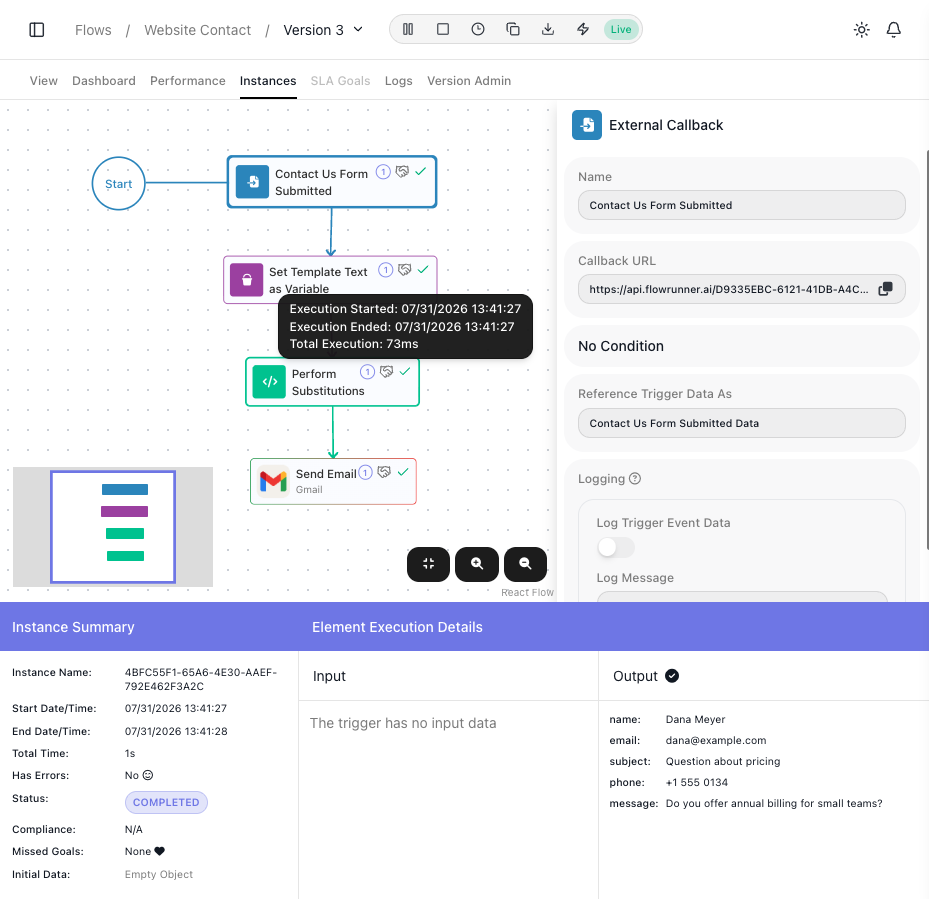Image resolution: width=929 pixels, height=899 pixels.
Task: Click the Send Email node label
Action: click(x=326, y=474)
